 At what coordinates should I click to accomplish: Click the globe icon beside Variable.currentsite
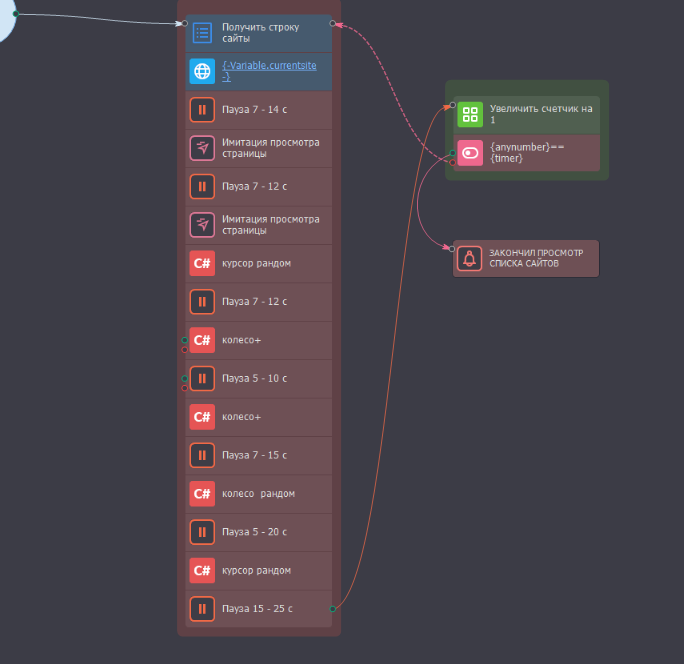202,71
